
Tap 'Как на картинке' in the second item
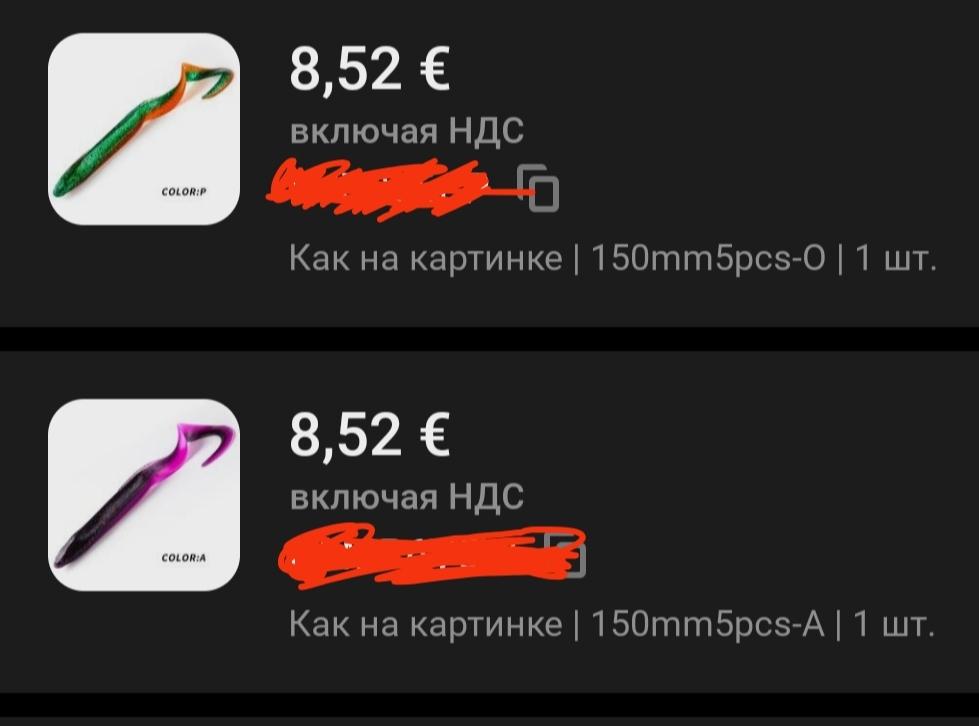tap(426, 623)
